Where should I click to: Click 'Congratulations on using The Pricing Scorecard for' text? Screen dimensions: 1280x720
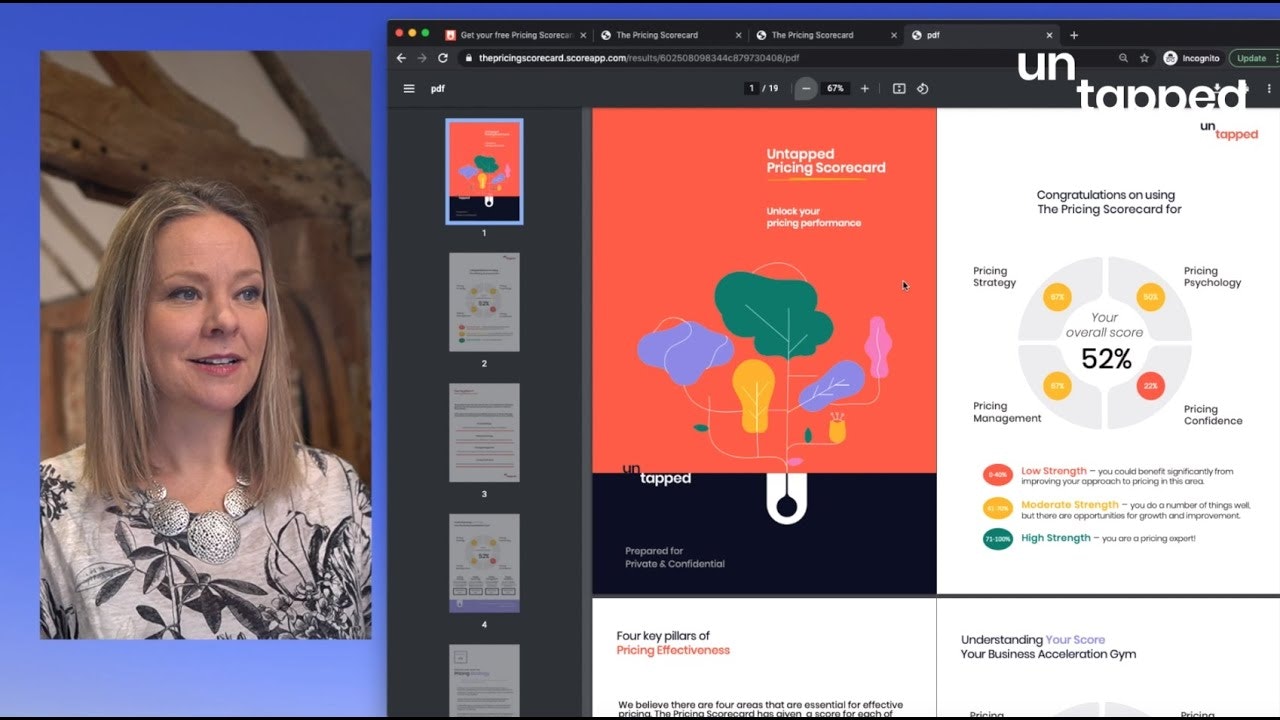1108,202
